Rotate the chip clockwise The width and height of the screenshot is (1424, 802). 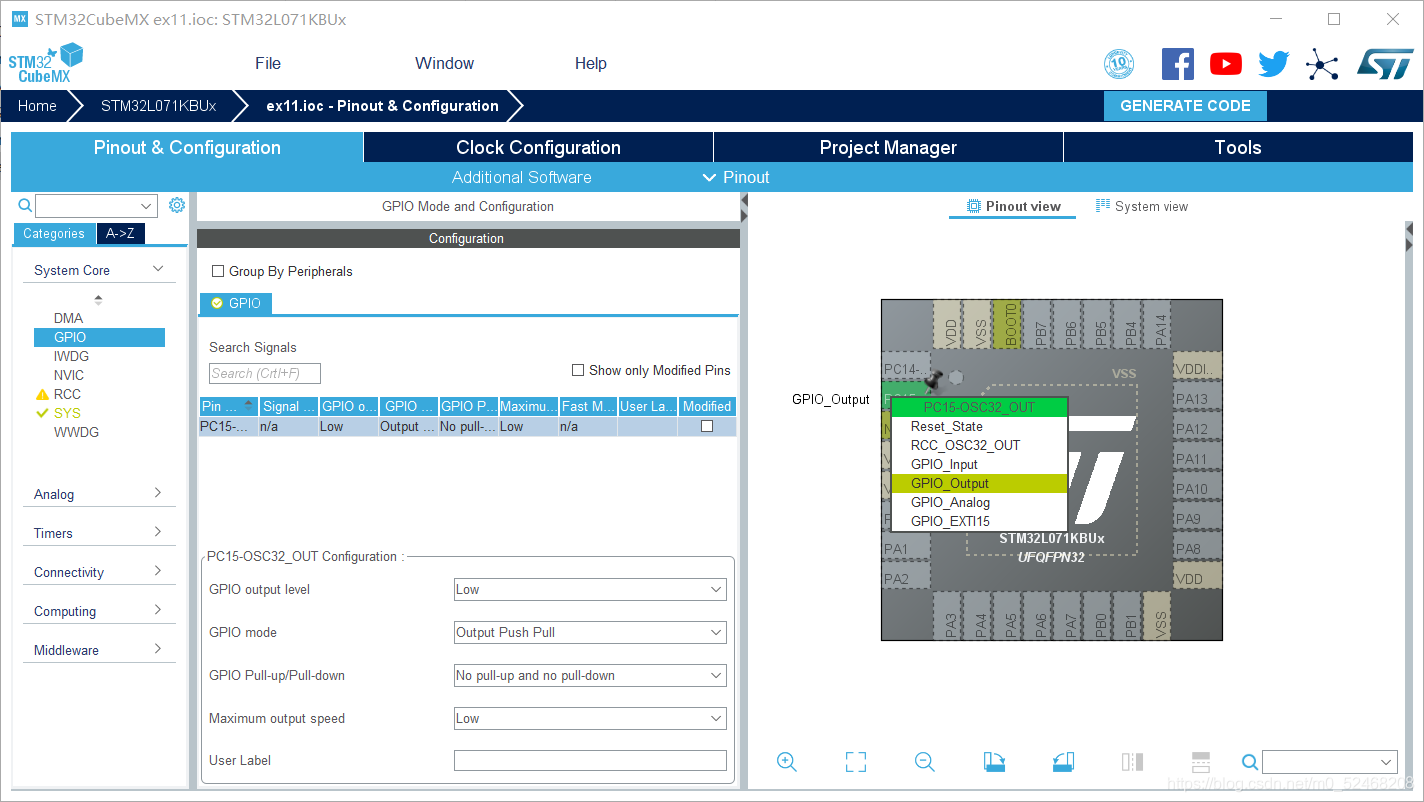click(994, 762)
